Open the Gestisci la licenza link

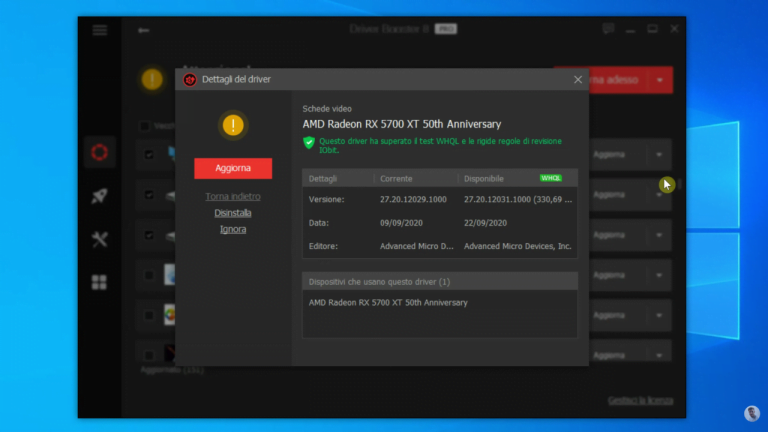[x=641, y=401]
